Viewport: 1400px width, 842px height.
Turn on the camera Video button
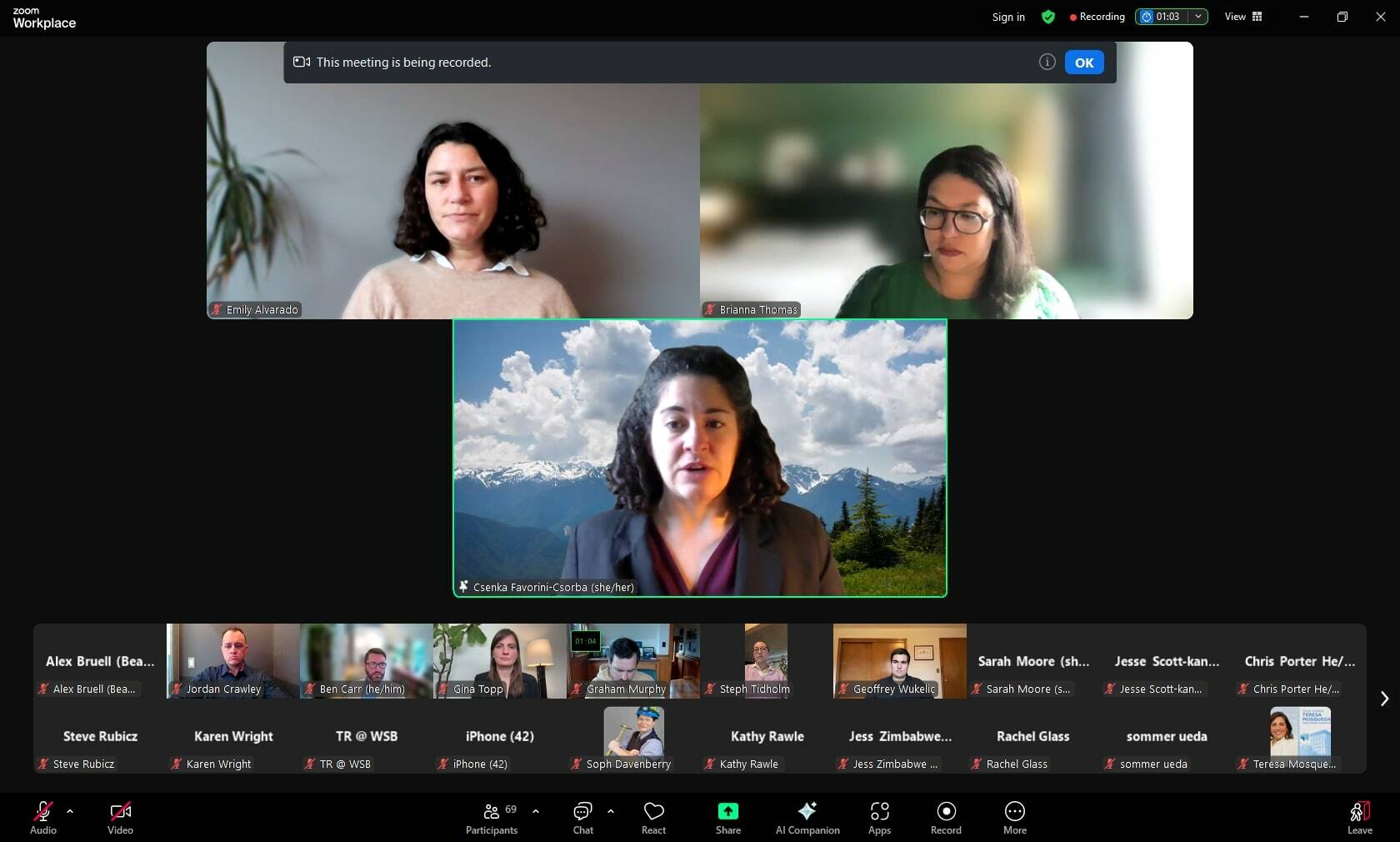click(120, 817)
